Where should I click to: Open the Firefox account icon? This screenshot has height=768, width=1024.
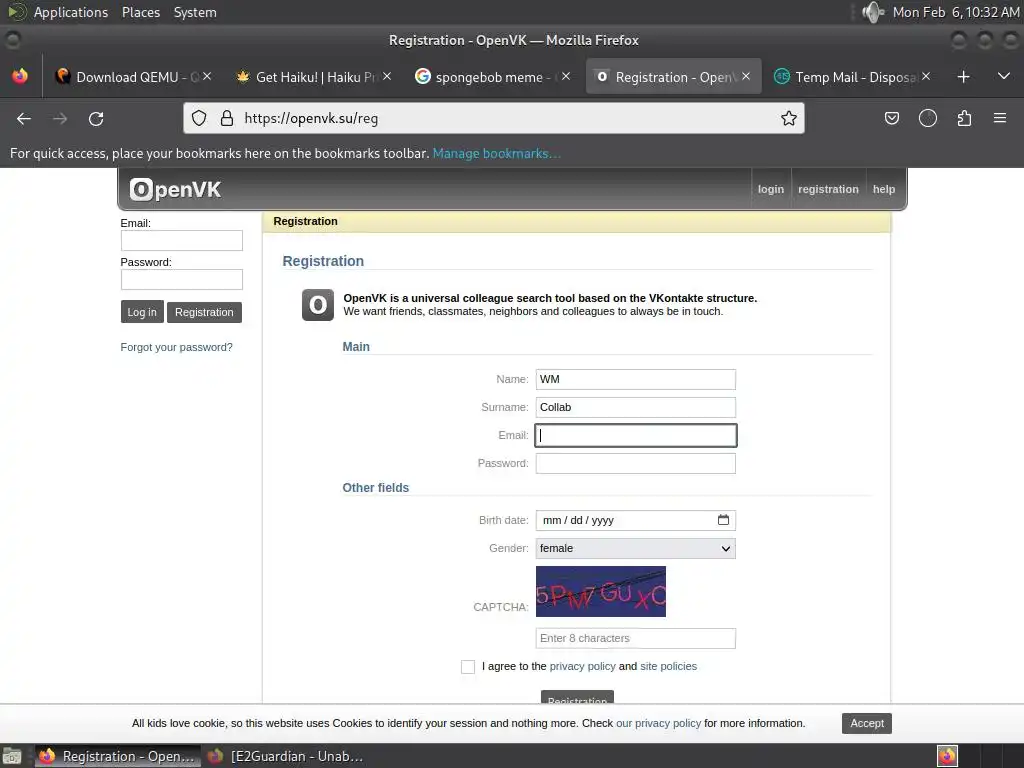tap(927, 118)
